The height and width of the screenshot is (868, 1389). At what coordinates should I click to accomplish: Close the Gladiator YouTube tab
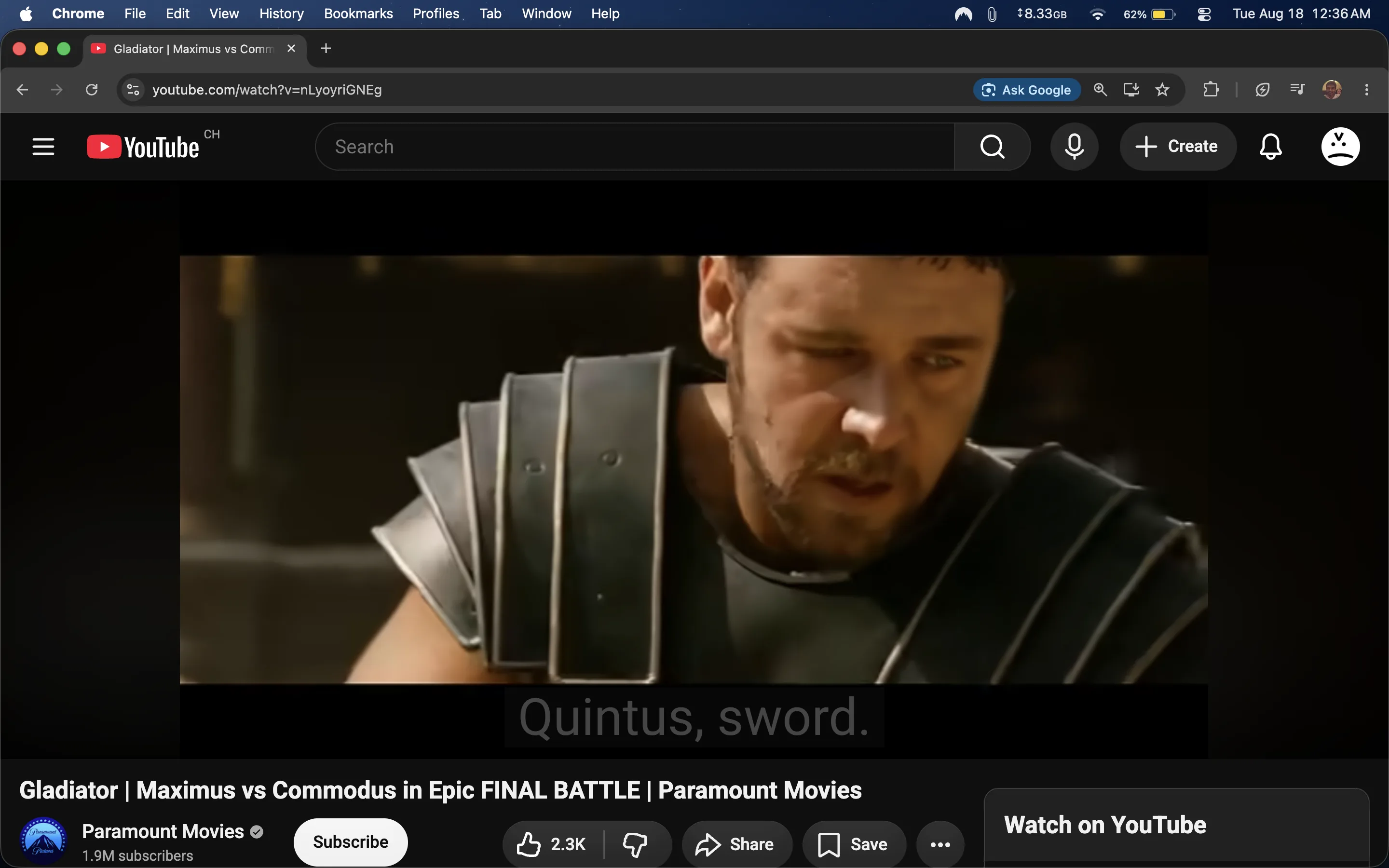pos(292,49)
